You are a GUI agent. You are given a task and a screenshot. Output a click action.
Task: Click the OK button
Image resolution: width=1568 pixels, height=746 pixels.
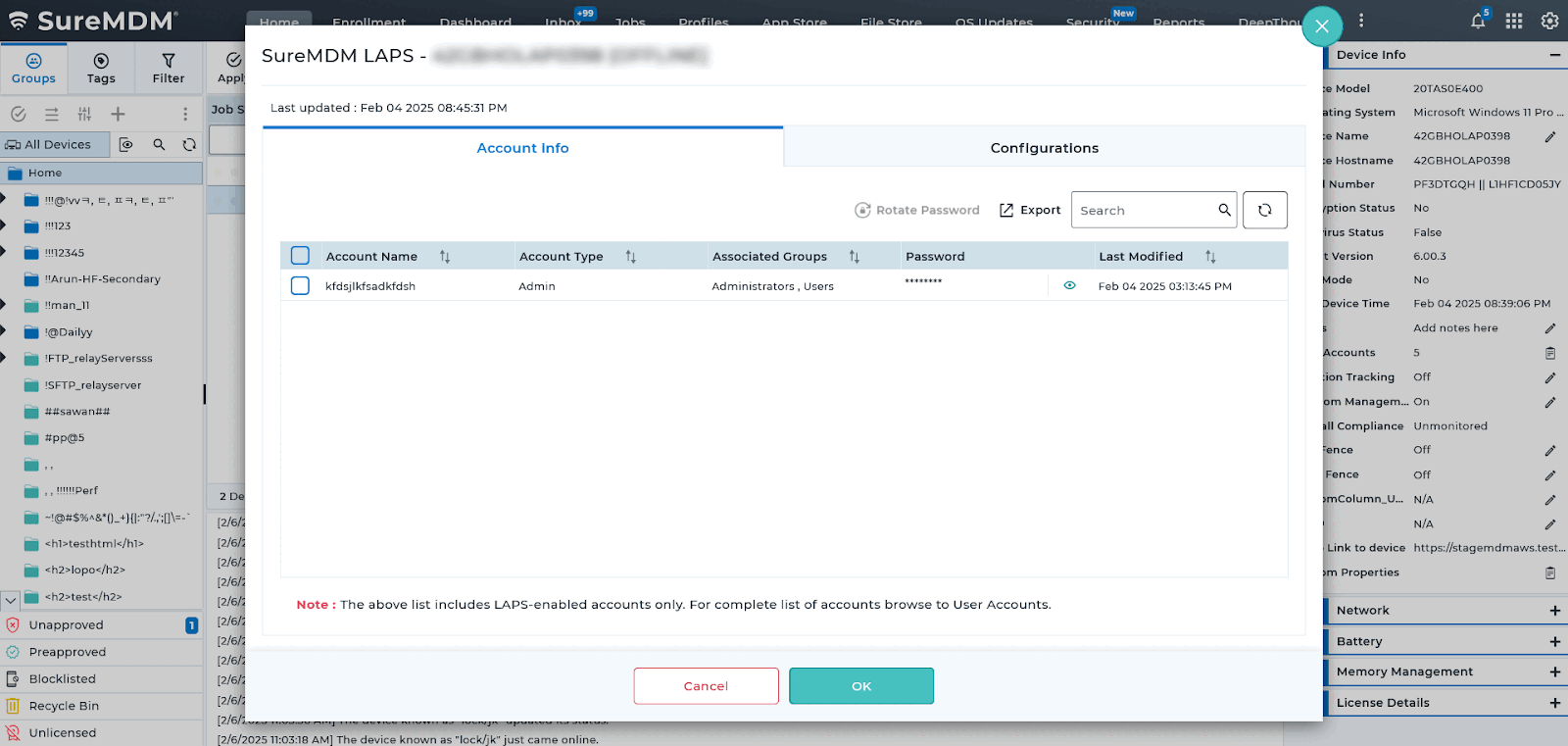coord(861,686)
